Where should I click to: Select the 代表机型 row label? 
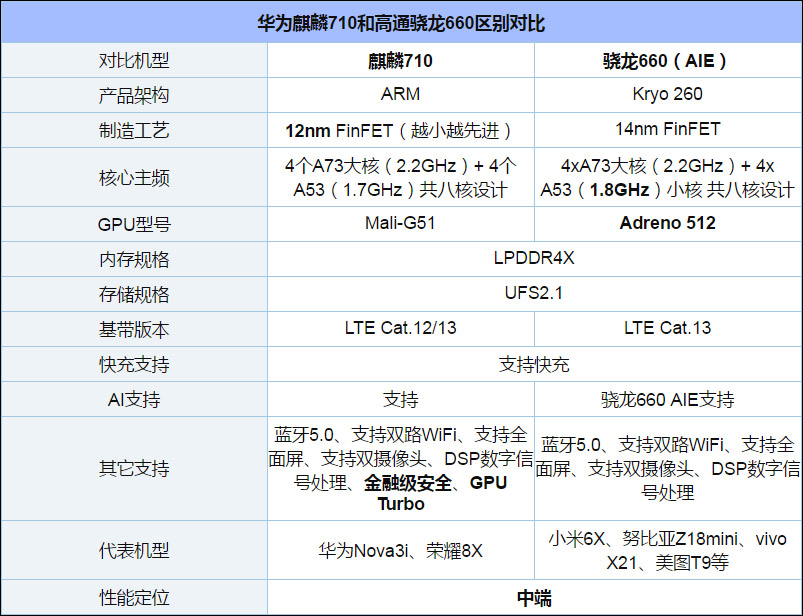pyautogui.click(x=134, y=551)
